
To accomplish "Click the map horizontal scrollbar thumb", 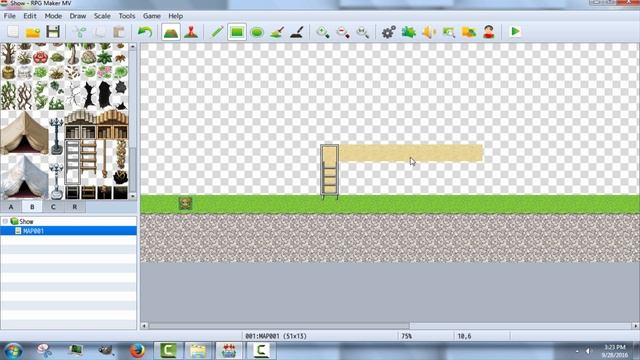I will tap(279, 326).
